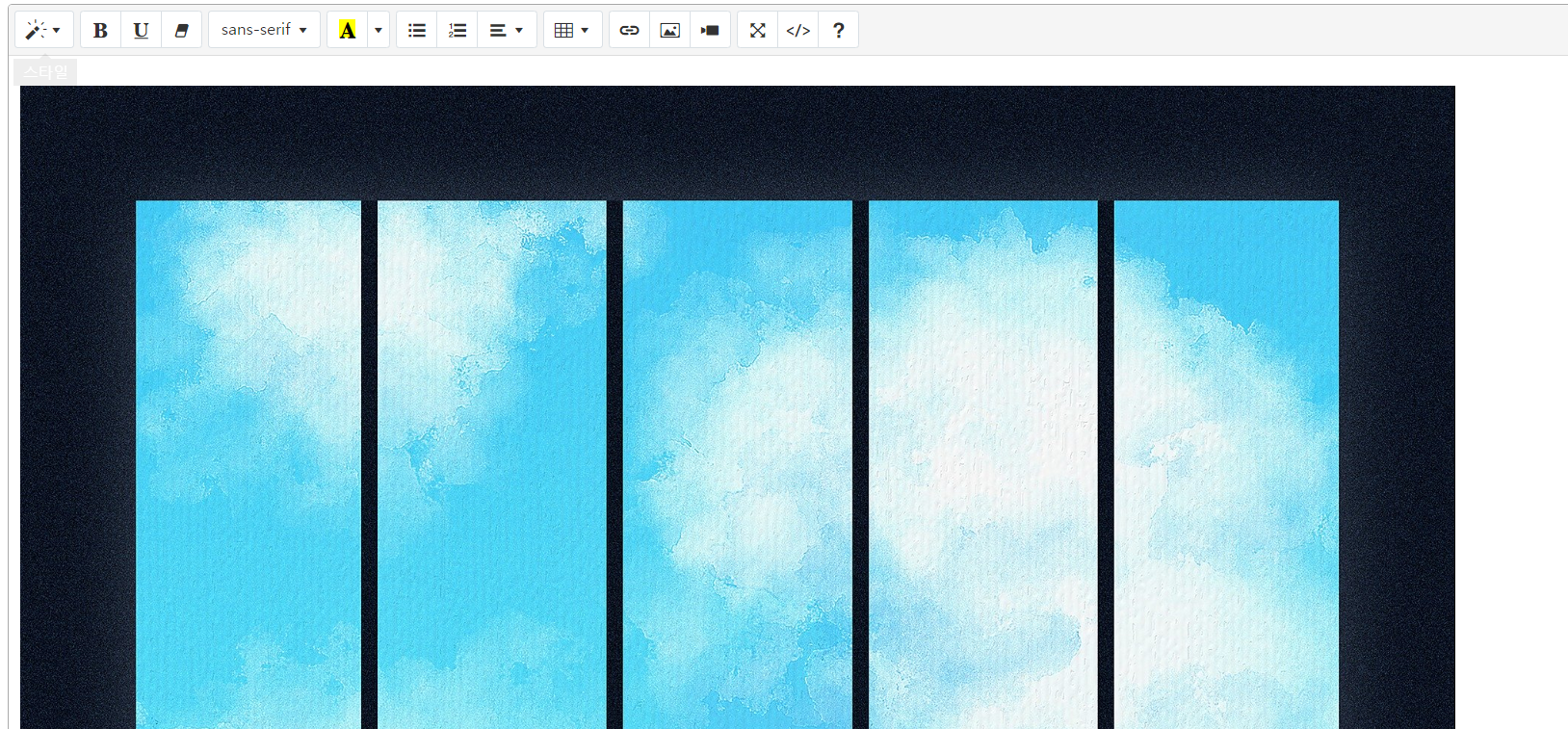Insert a hyperlink with link icon

629,30
